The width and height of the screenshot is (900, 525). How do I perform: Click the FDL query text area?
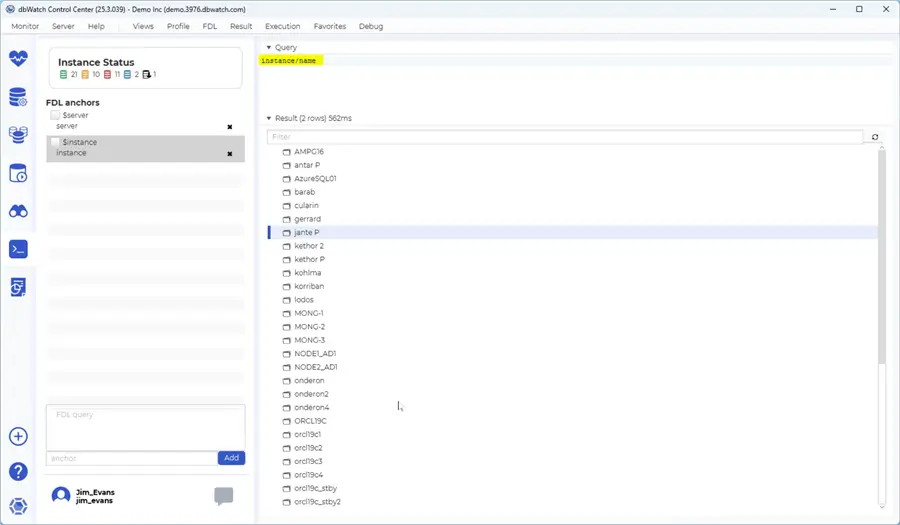click(x=145, y=427)
